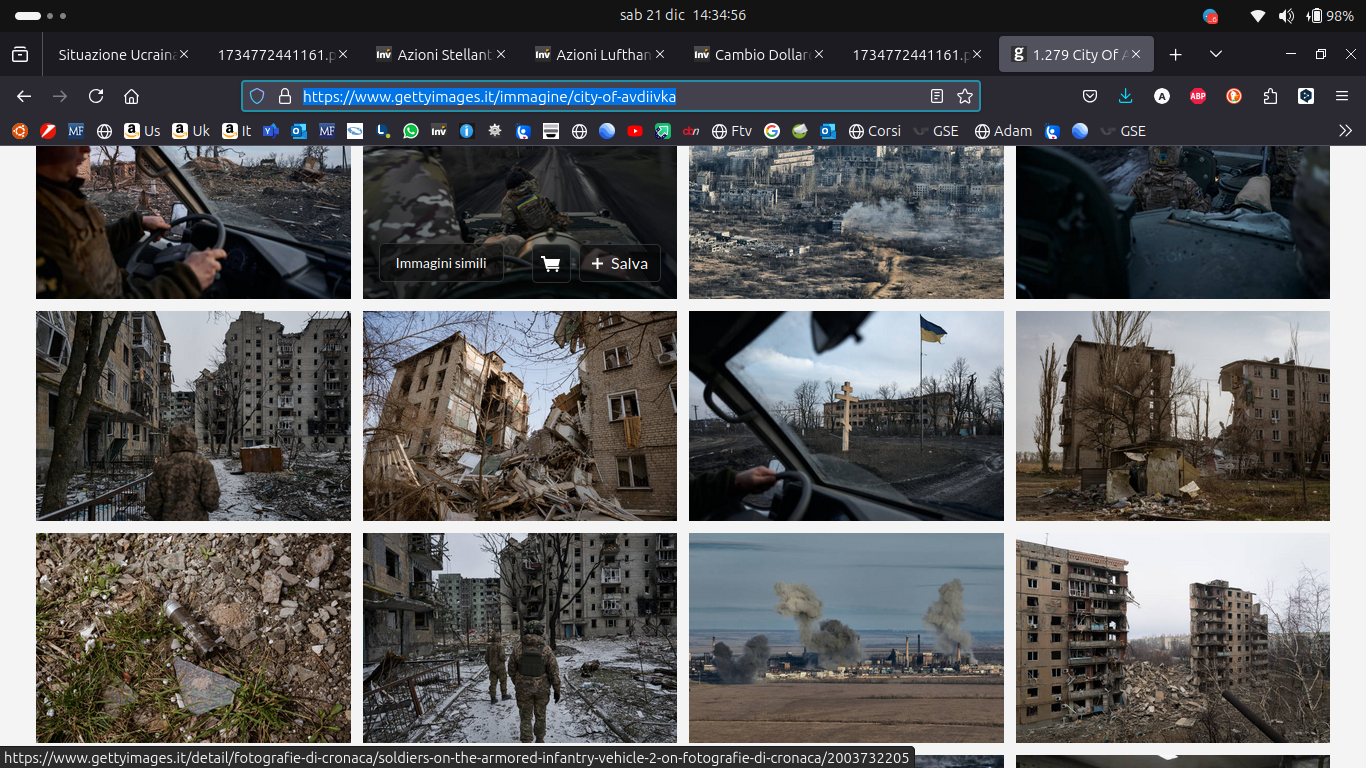Open the Ubuntu bookmark icon
Screen dimensions: 1366x768
pos(19,131)
